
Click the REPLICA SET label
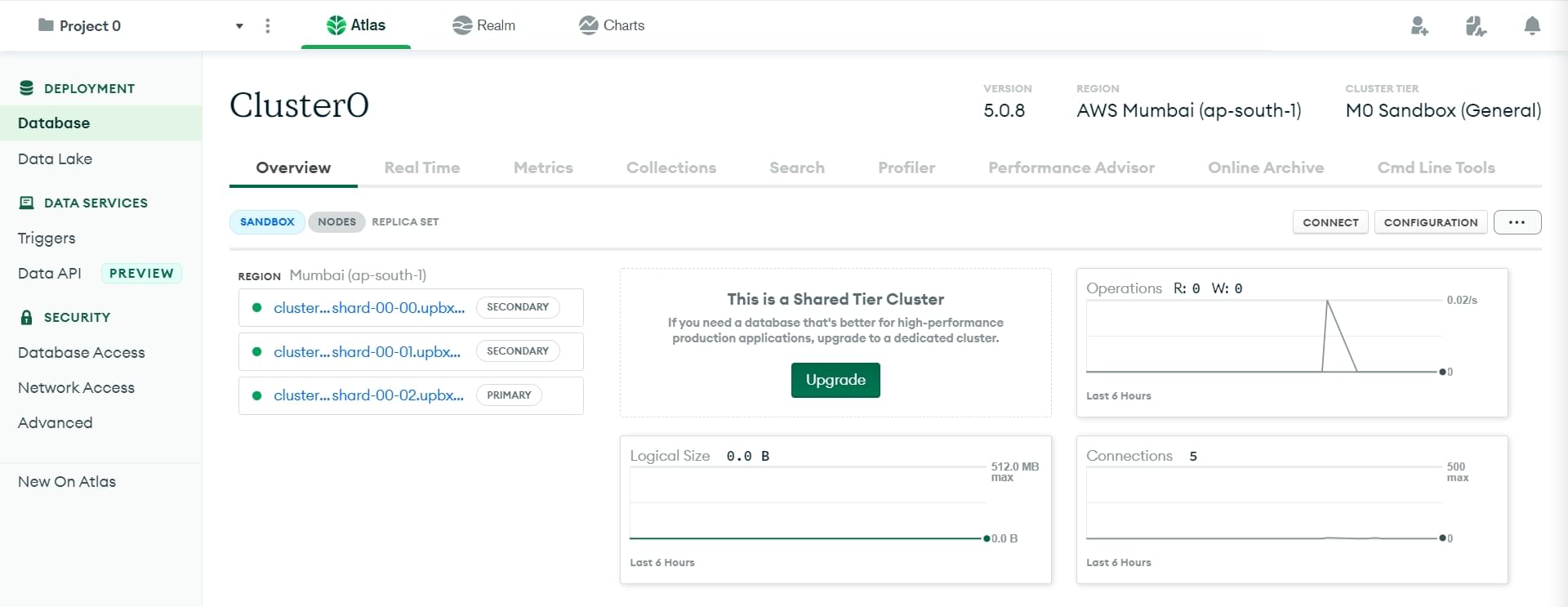coord(405,221)
